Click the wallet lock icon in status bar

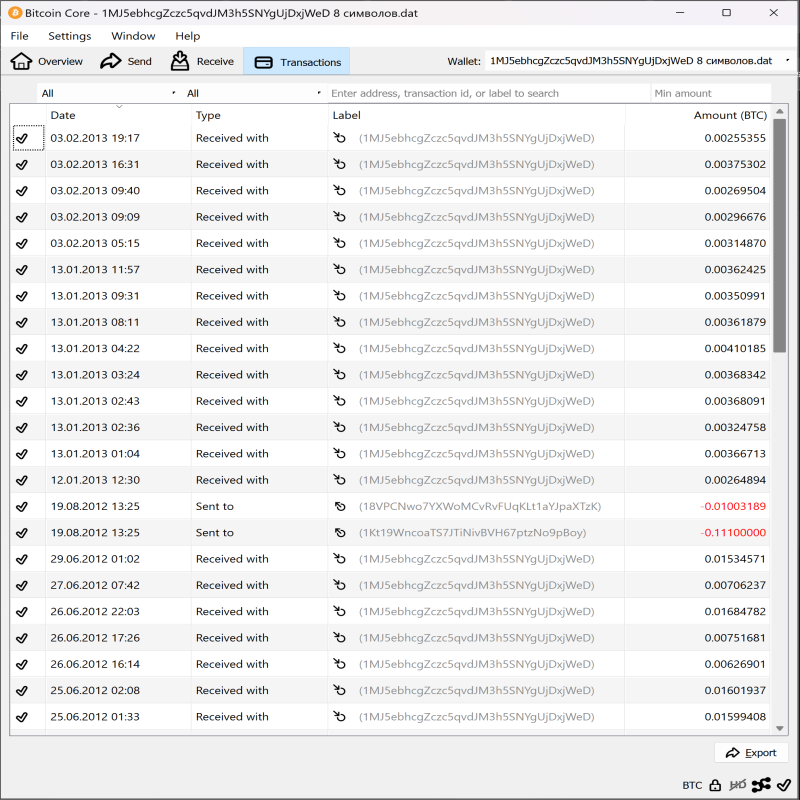715,785
